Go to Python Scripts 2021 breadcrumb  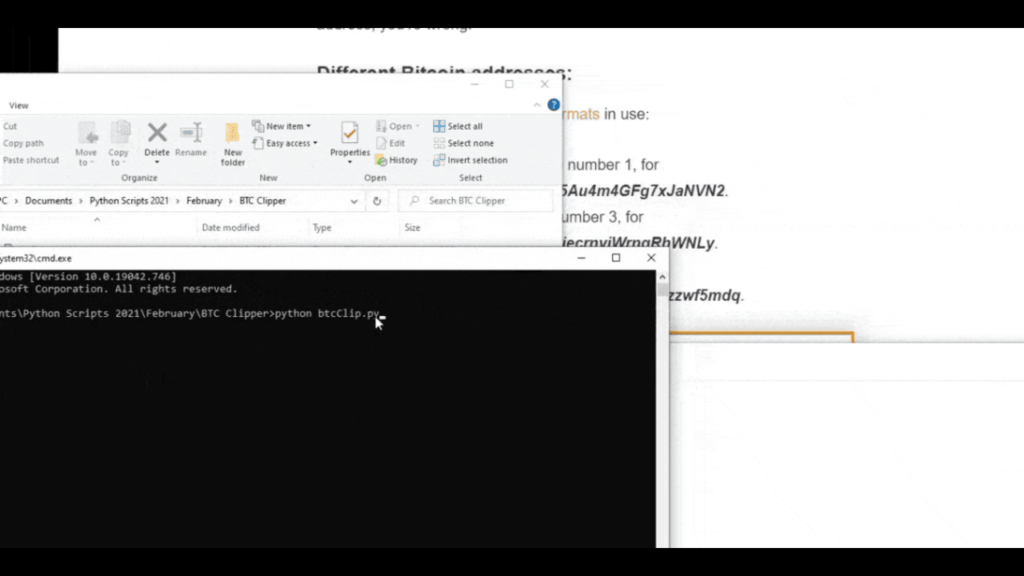(129, 200)
